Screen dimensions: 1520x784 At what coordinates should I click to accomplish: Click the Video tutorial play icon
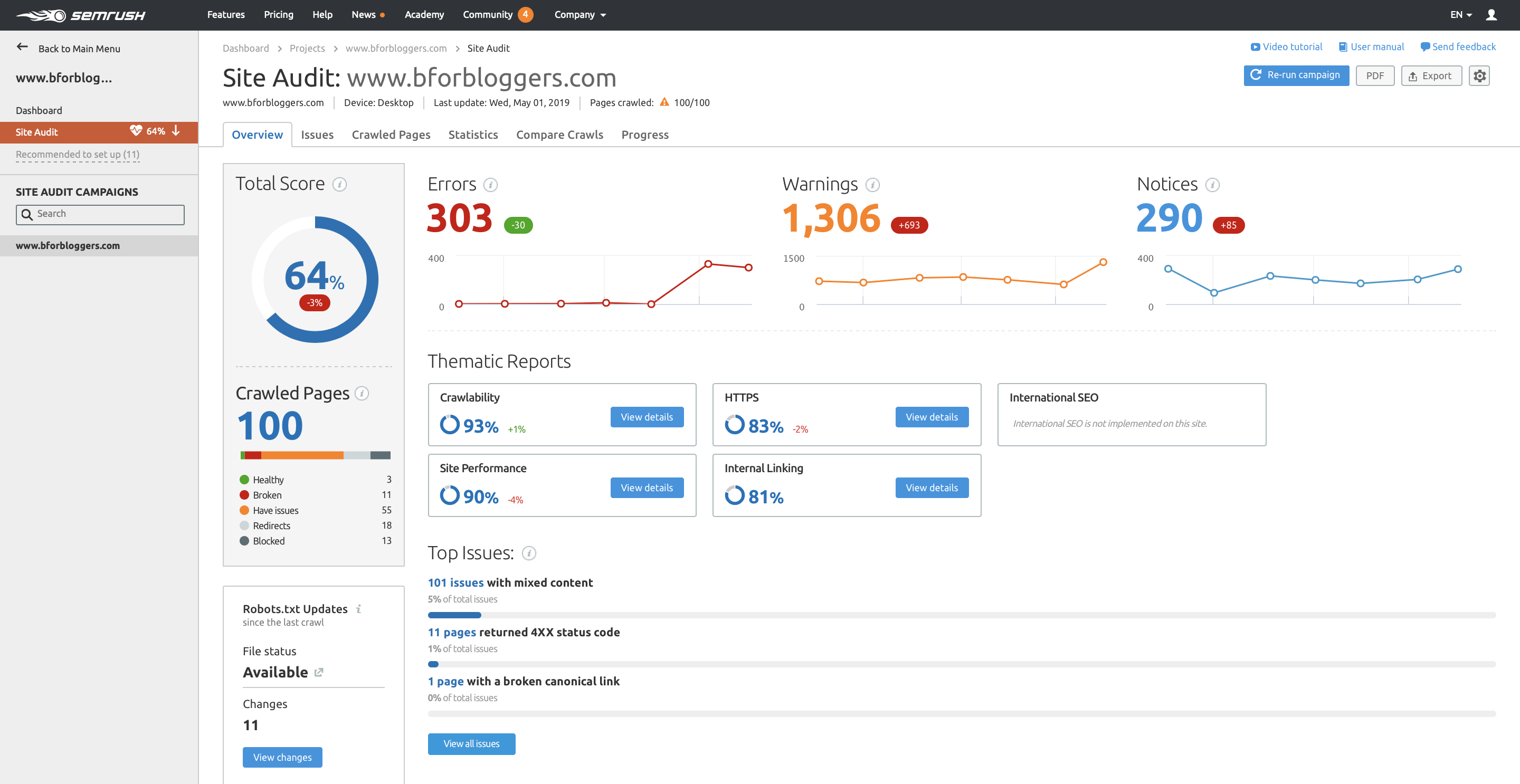tap(1255, 47)
